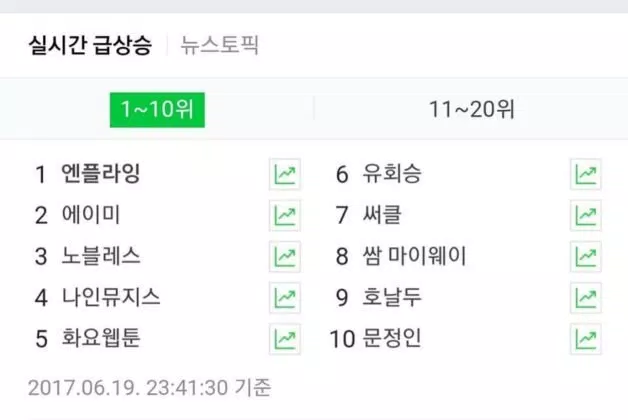Open trend chart icon for 화요웹툰
The image size is (628, 420).
click(285, 339)
